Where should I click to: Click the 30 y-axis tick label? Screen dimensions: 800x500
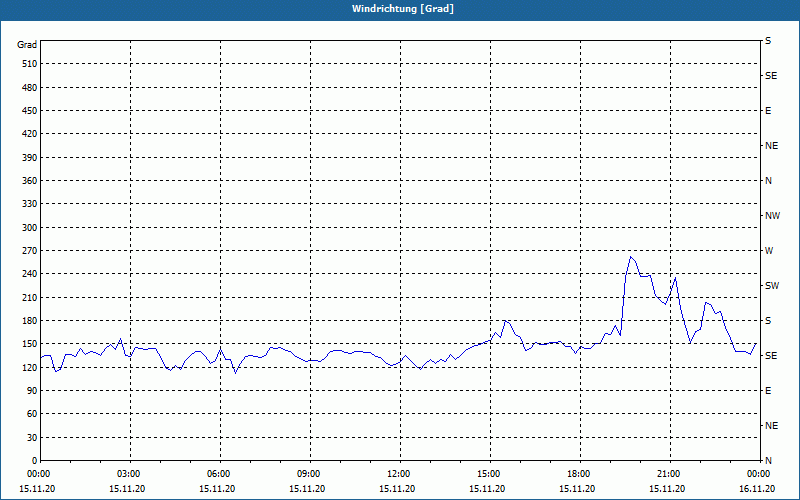(x=32, y=438)
